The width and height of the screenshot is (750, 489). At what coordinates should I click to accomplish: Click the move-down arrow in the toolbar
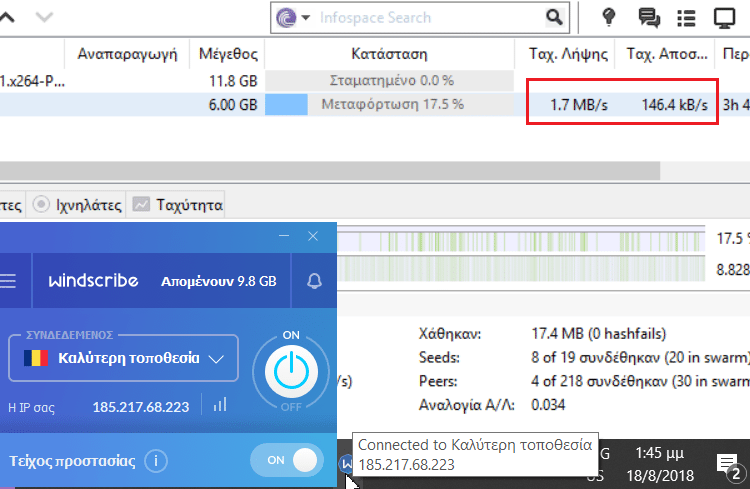[44, 18]
